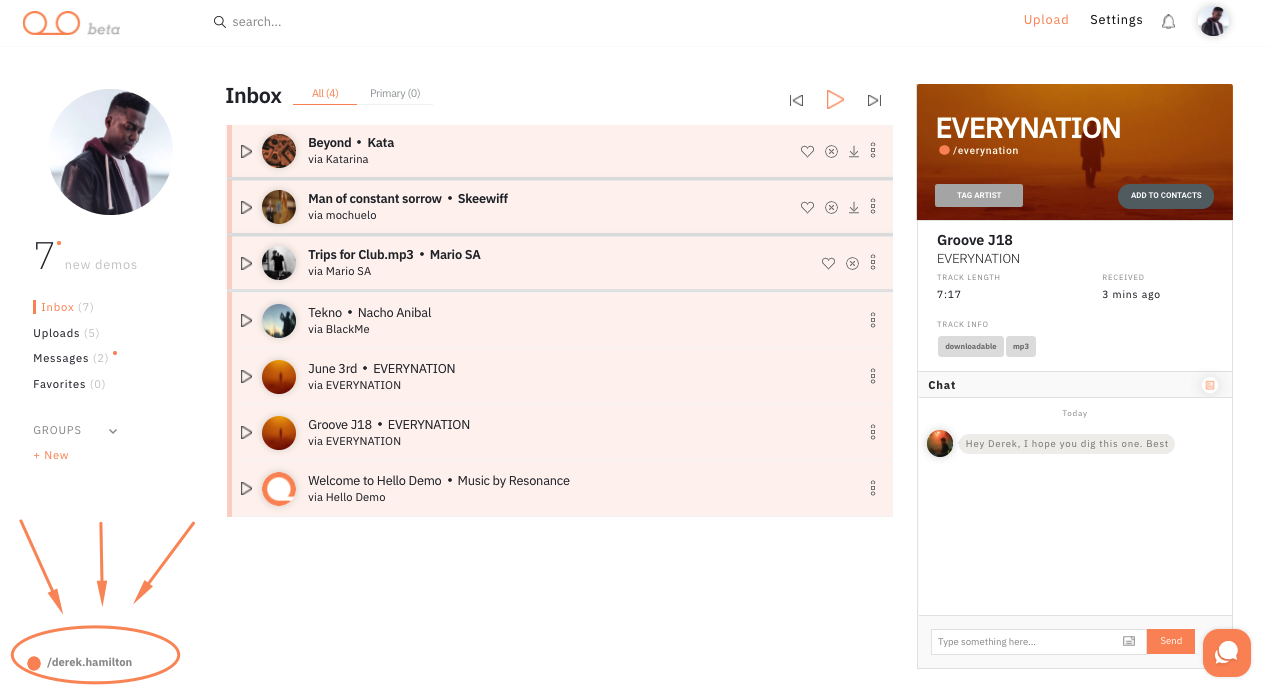Click the downloadable tag
The height and width of the screenshot is (689, 1269).
[x=971, y=346]
